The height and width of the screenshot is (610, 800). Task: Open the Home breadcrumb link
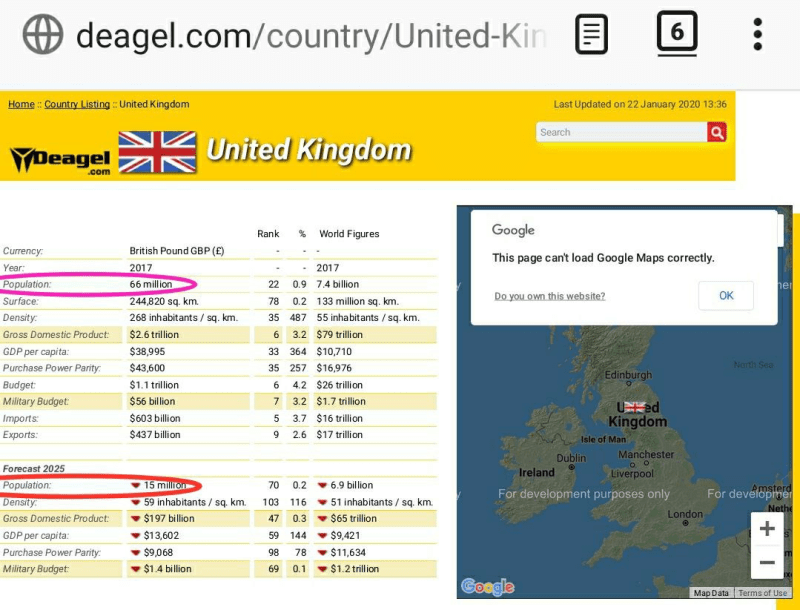coord(21,104)
